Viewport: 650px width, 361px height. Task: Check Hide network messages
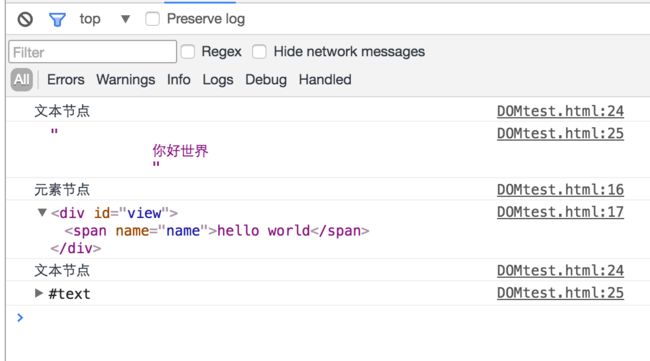click(259, 52)
